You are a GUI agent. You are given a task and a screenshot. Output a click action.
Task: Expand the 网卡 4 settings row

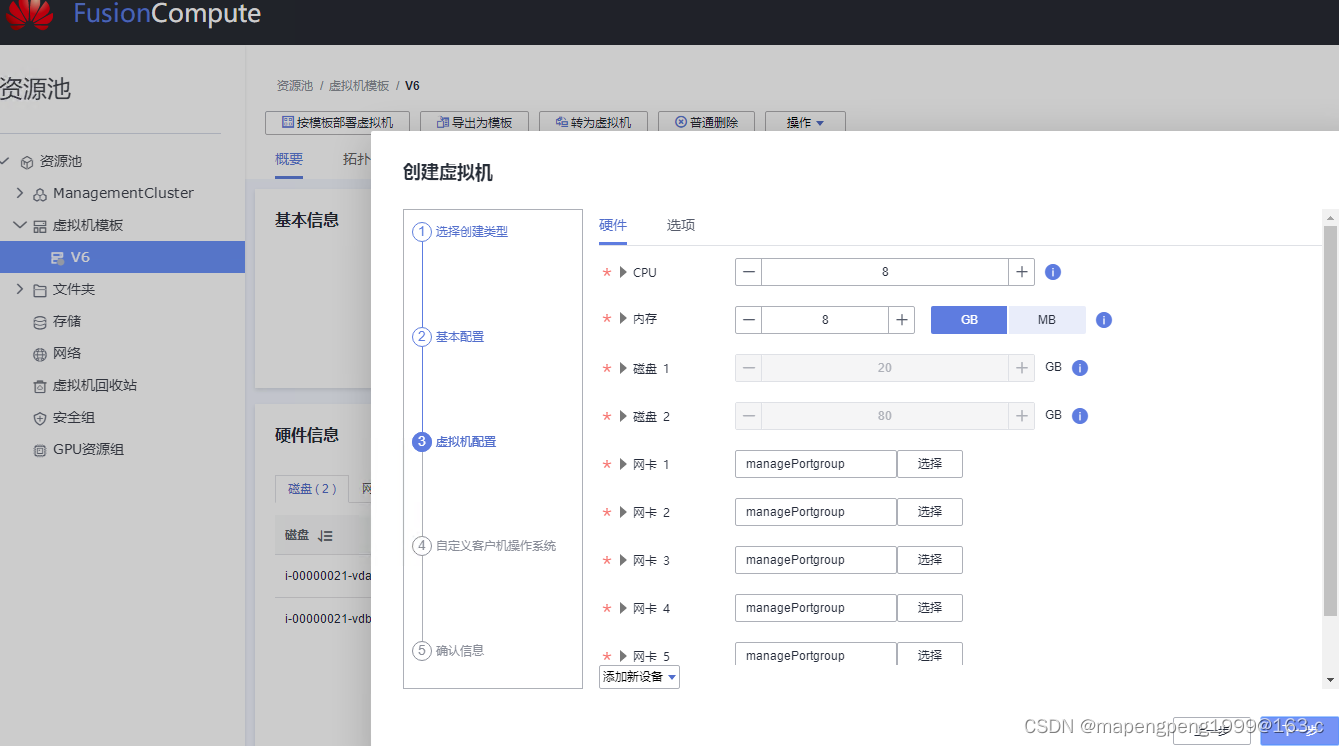624,608
